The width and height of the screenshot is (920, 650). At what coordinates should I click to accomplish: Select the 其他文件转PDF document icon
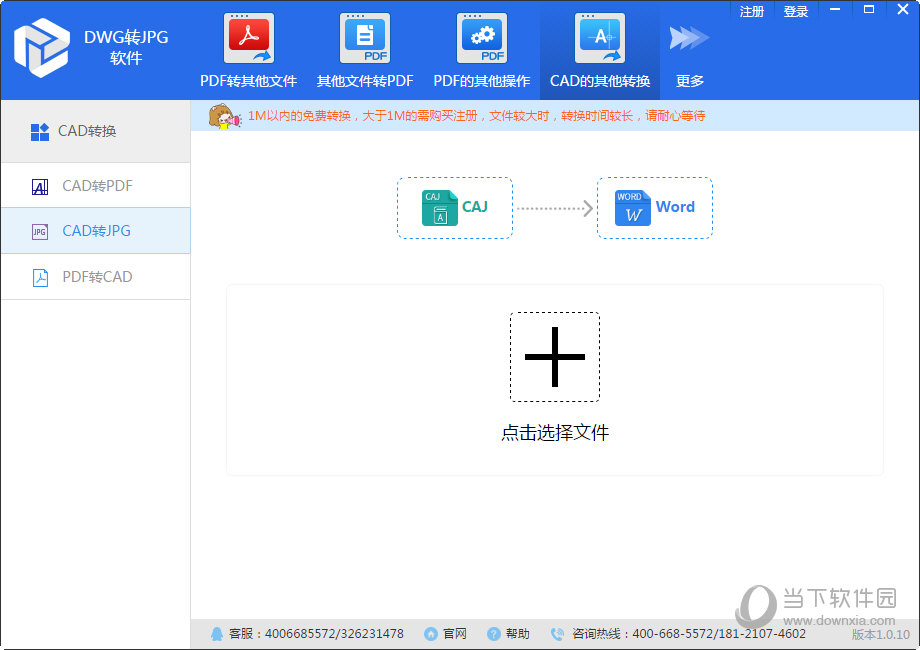tap(365, 38)
